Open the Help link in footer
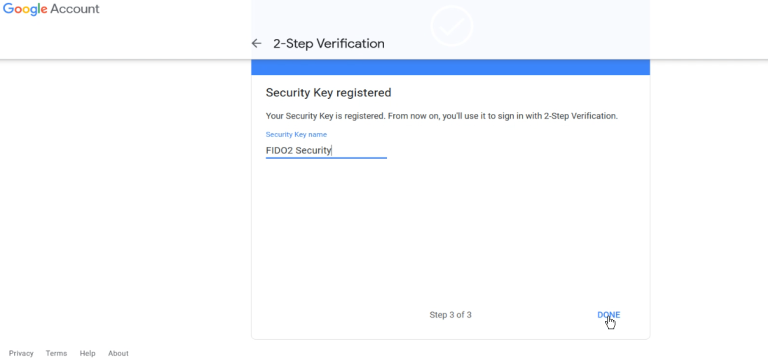Viewport: 768px width, 364px height. pos(88,353)
